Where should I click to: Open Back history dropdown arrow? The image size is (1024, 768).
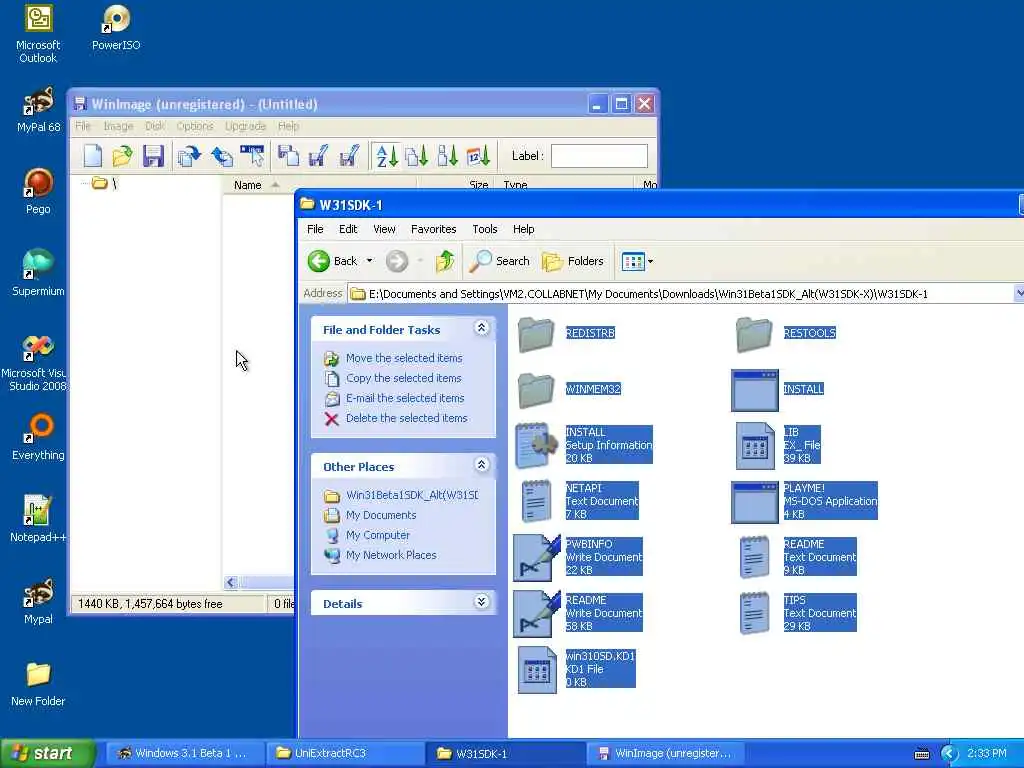(370, 261)
